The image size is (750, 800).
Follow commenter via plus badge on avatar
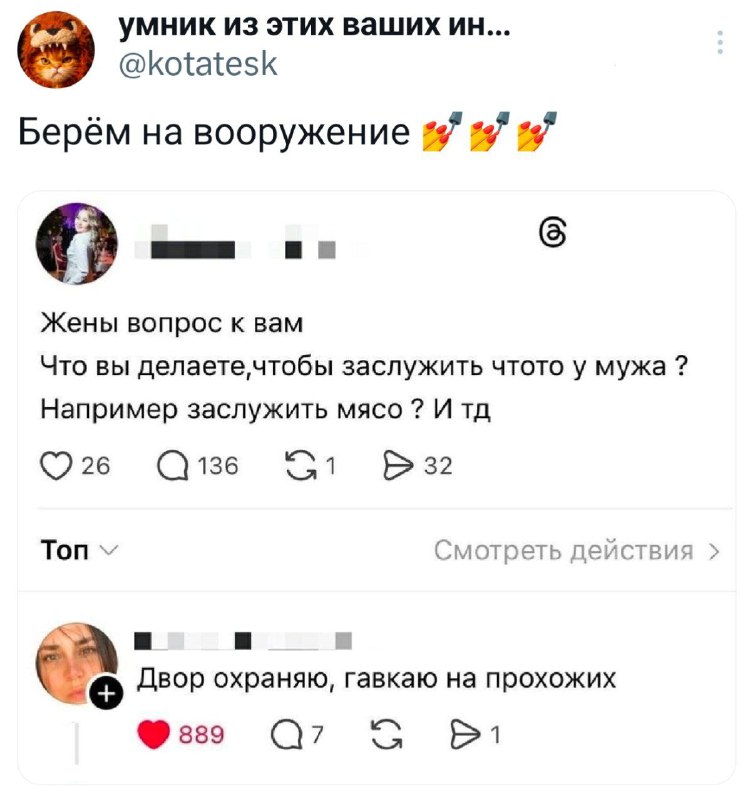click(106, 694)
